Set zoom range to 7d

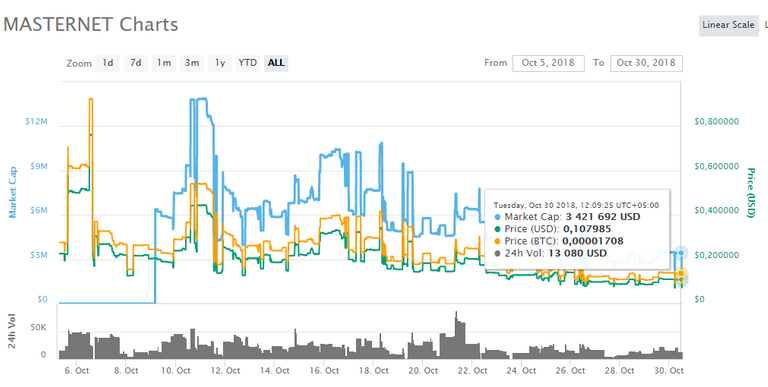tap(136, 63)
